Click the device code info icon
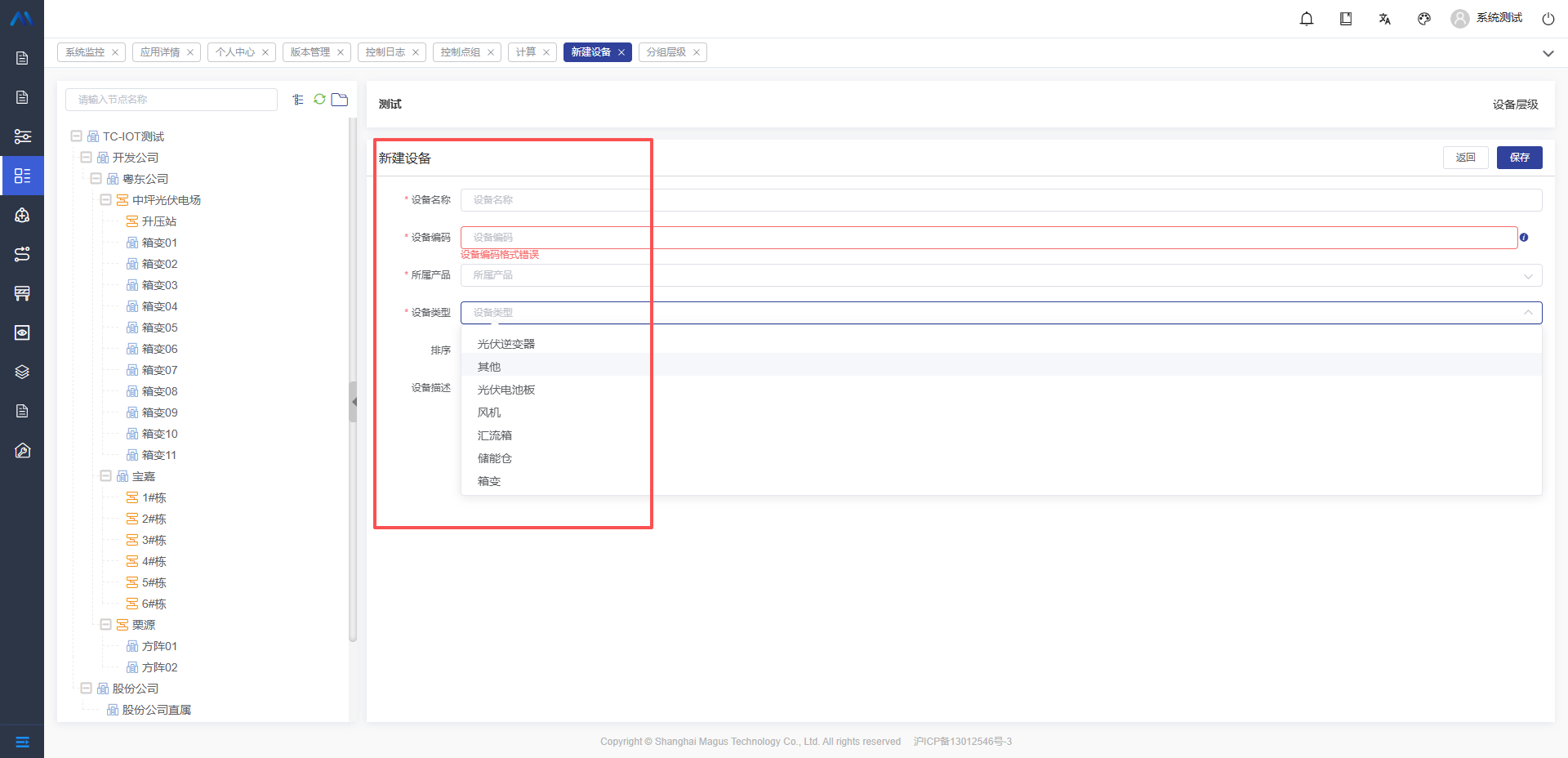 (x=1524, y=238)
